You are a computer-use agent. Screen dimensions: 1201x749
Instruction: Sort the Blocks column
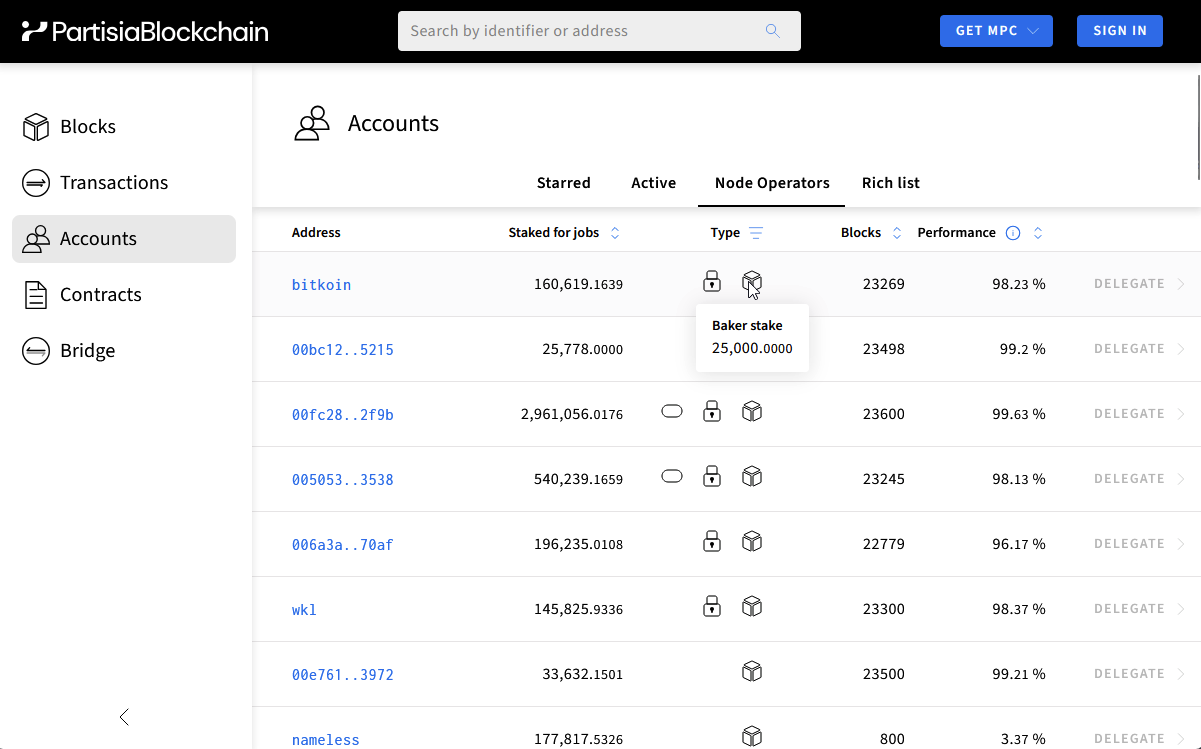pos(897,233)
